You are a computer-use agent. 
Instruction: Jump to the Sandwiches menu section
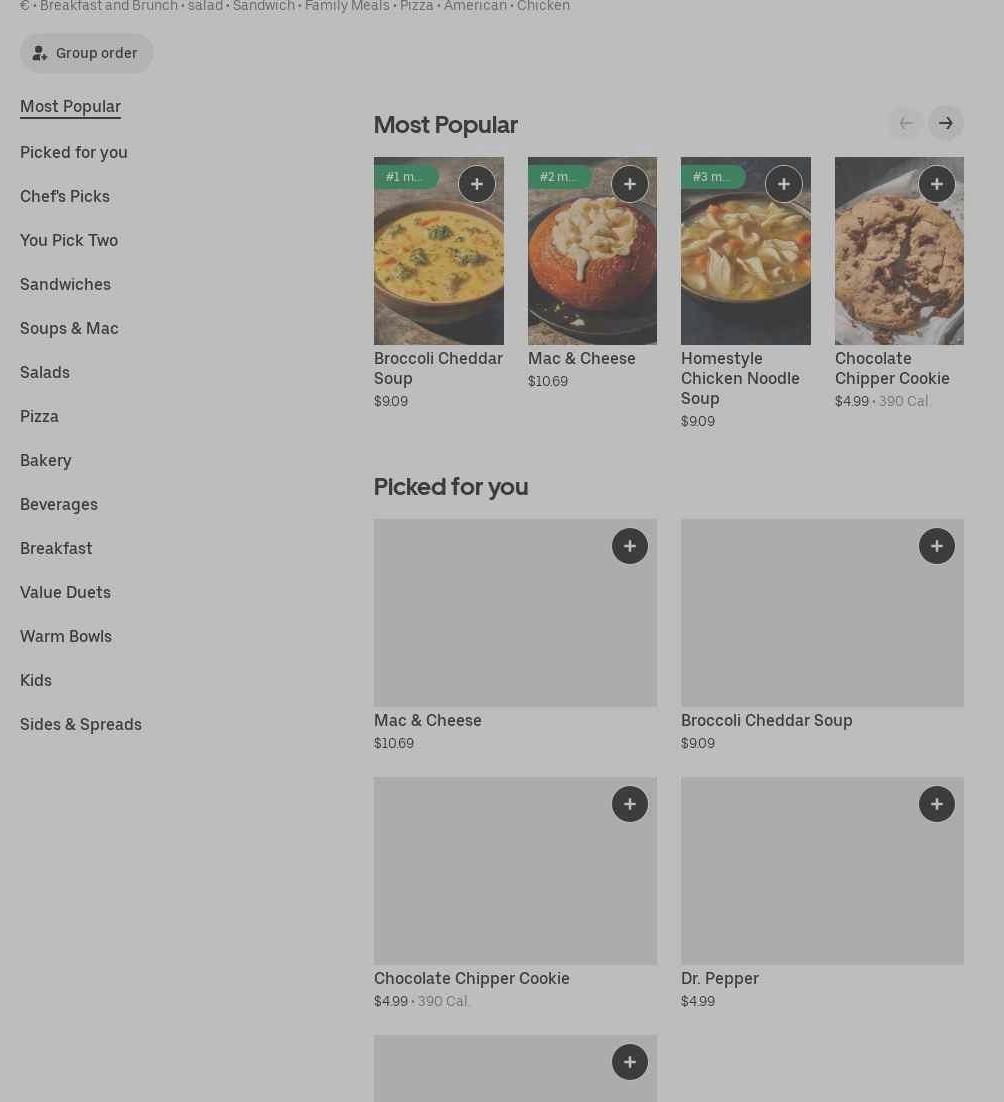[65, 284]
